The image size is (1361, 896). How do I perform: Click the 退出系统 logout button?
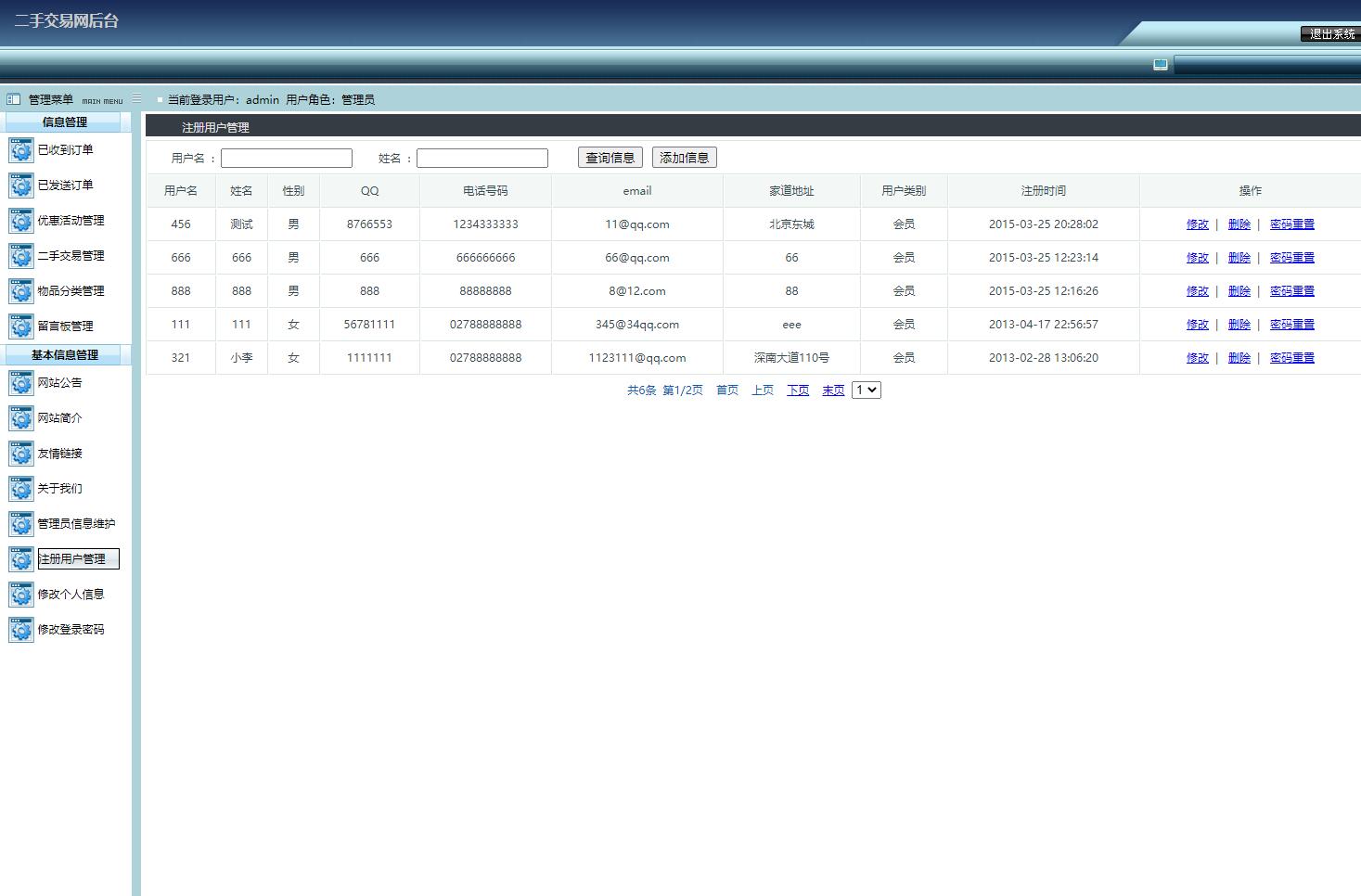(x=1331, y=33)
